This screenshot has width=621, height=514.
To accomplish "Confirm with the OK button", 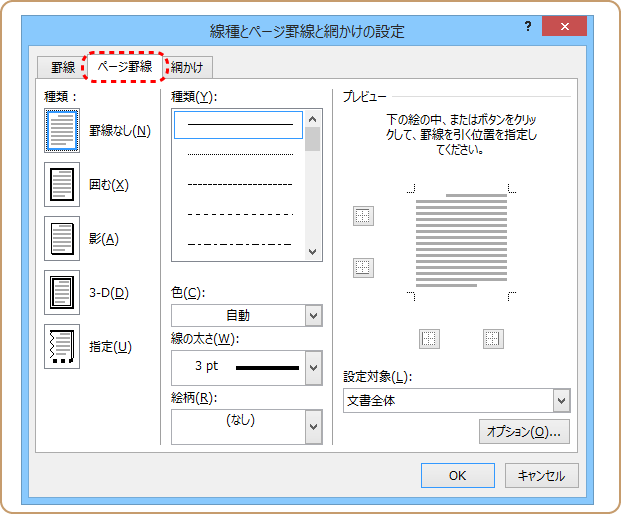I will pyautogui.click(x=458, y=476).
